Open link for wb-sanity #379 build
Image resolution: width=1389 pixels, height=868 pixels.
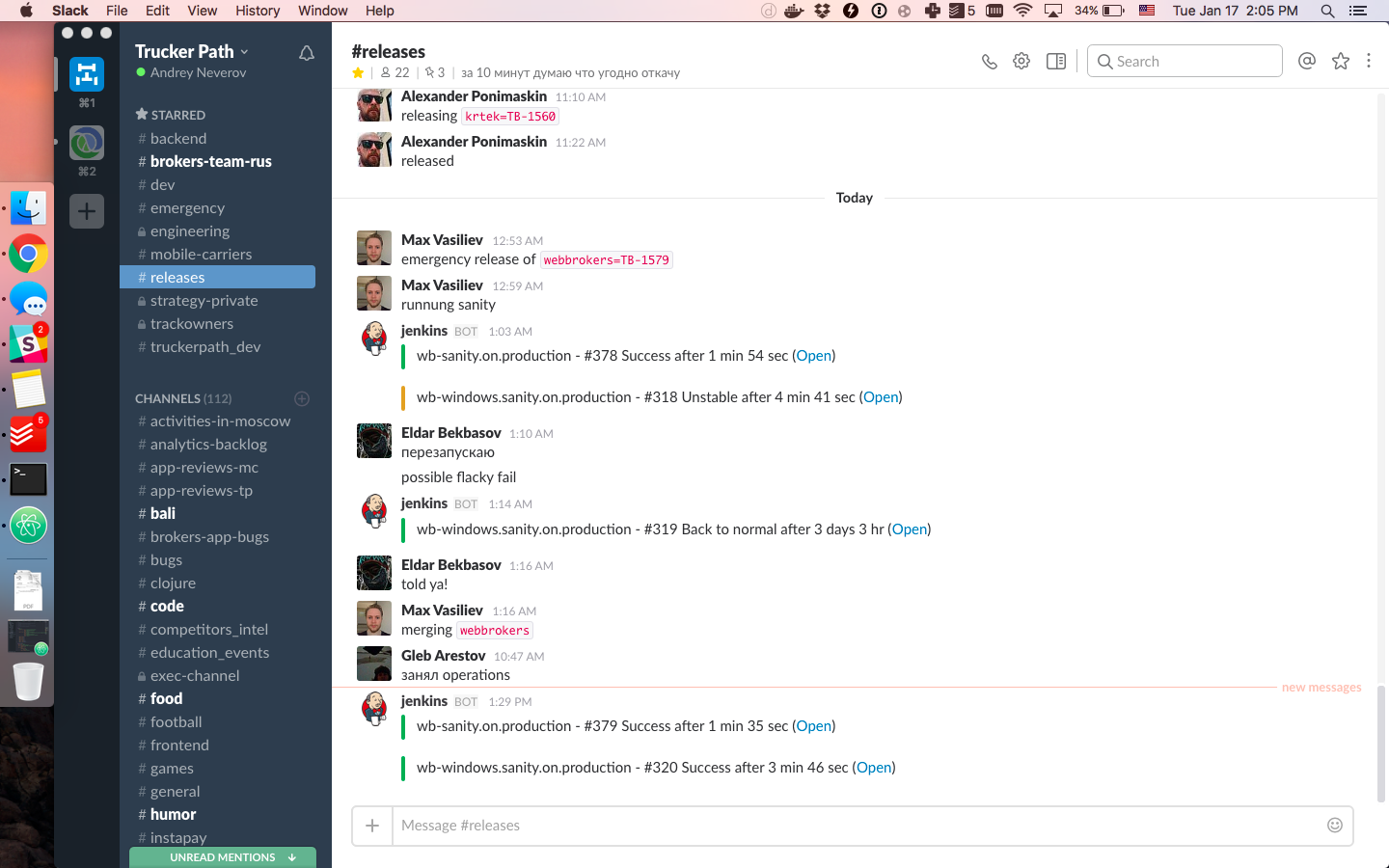pyautogui.click(x=814, y=726)
